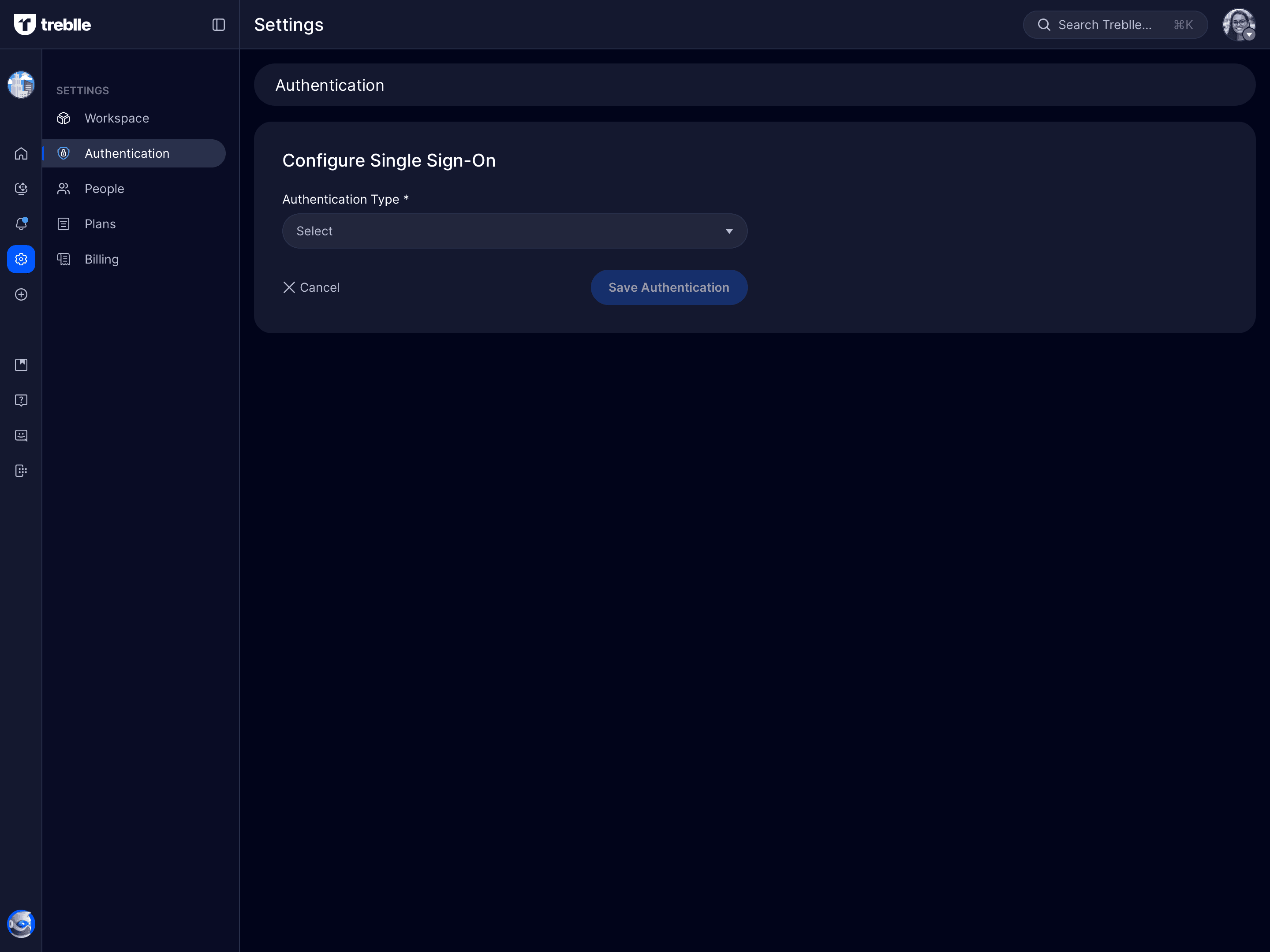Switch to the People settings section

pyautogui.click(x=105, y=188)
